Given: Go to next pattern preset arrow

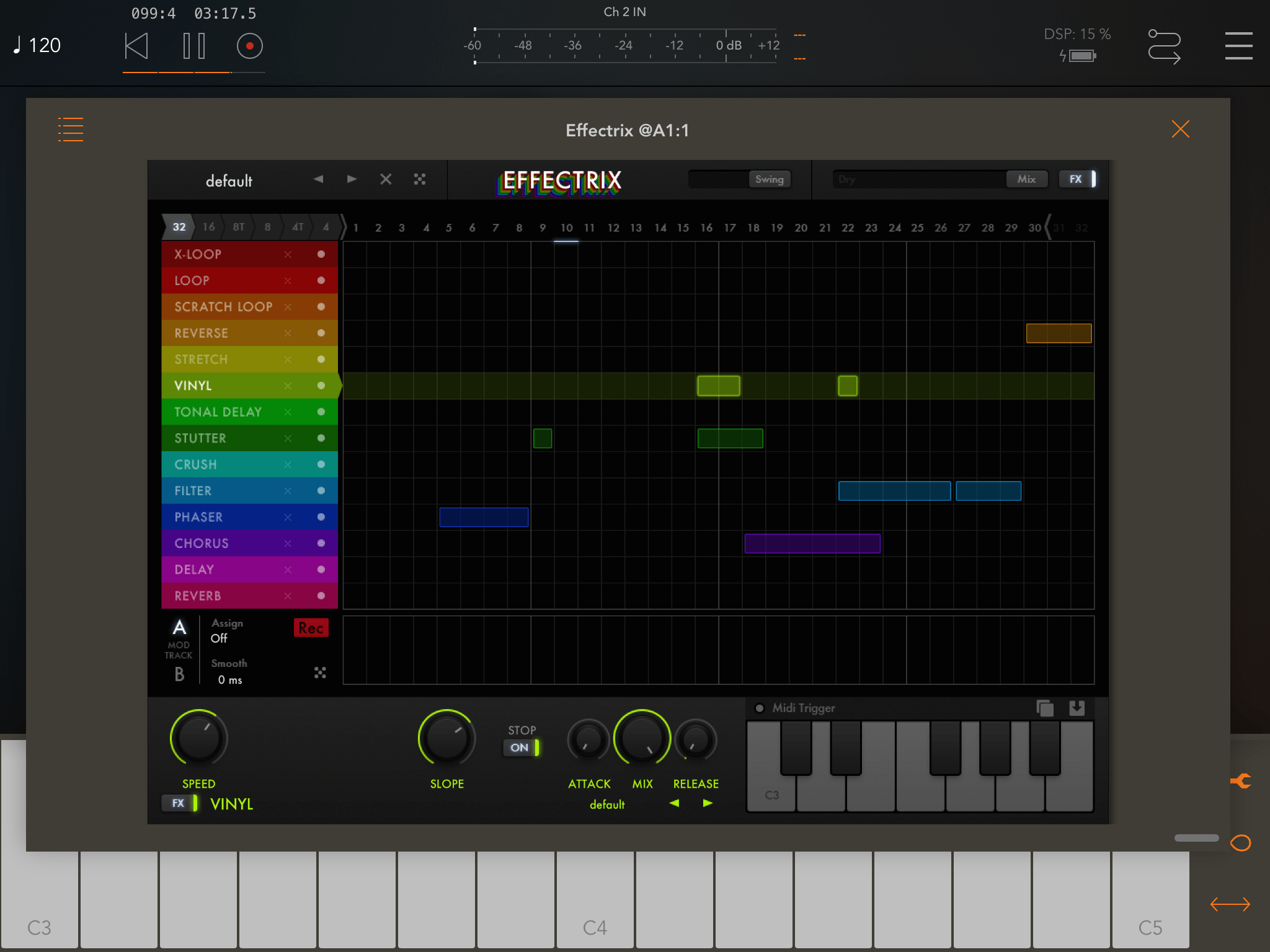Looking at the screenshot, I should tap(352, 179).
